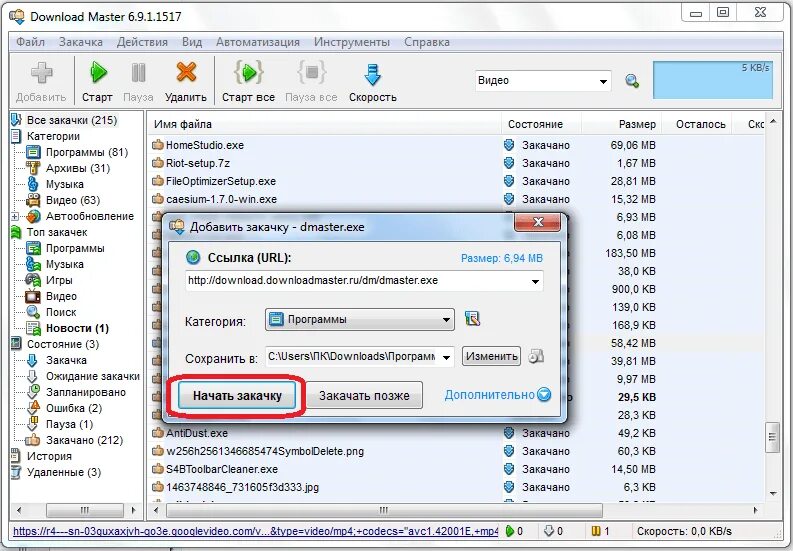This screenshot has width=793, height=551.
Task: Select AntiDust.exe in file list
Action: tap(197, 433)
